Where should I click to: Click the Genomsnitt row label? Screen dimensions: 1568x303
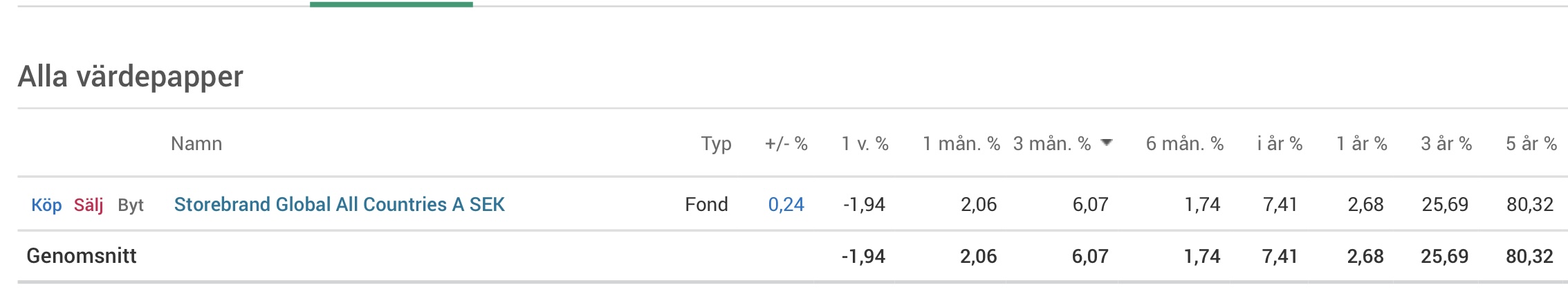[82, 256]
